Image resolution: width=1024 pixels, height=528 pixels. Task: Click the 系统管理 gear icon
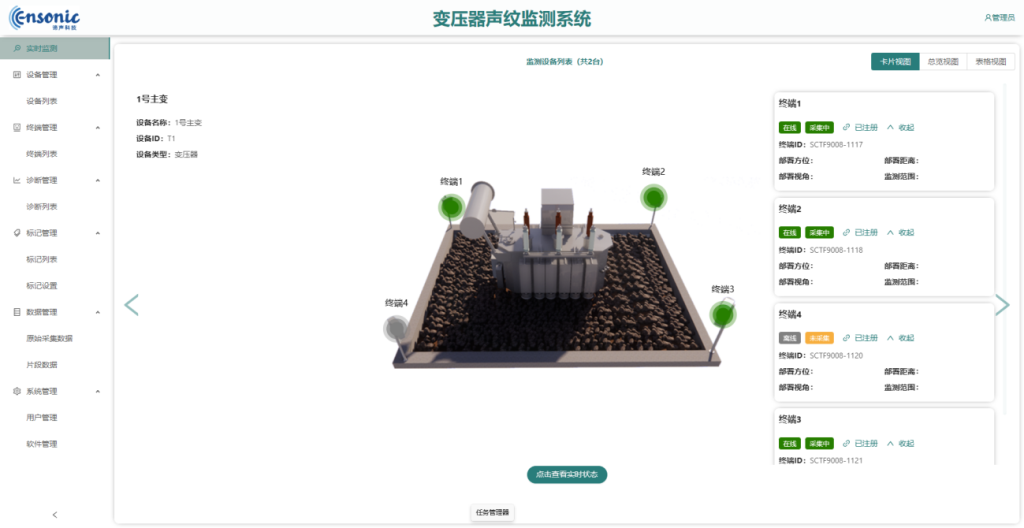tap(17, 391)
